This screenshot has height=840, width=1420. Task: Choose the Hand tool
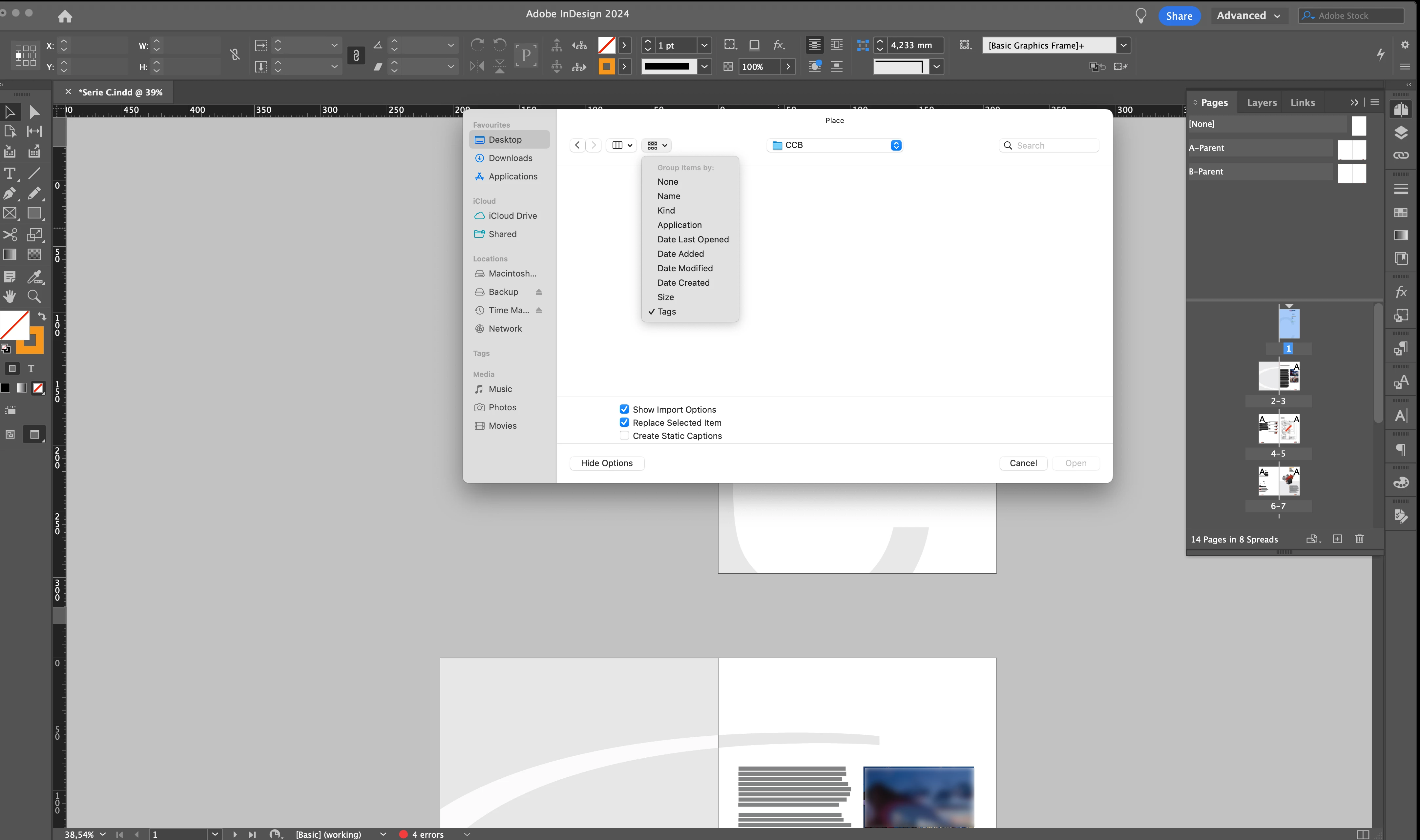[x=10, y=296]
